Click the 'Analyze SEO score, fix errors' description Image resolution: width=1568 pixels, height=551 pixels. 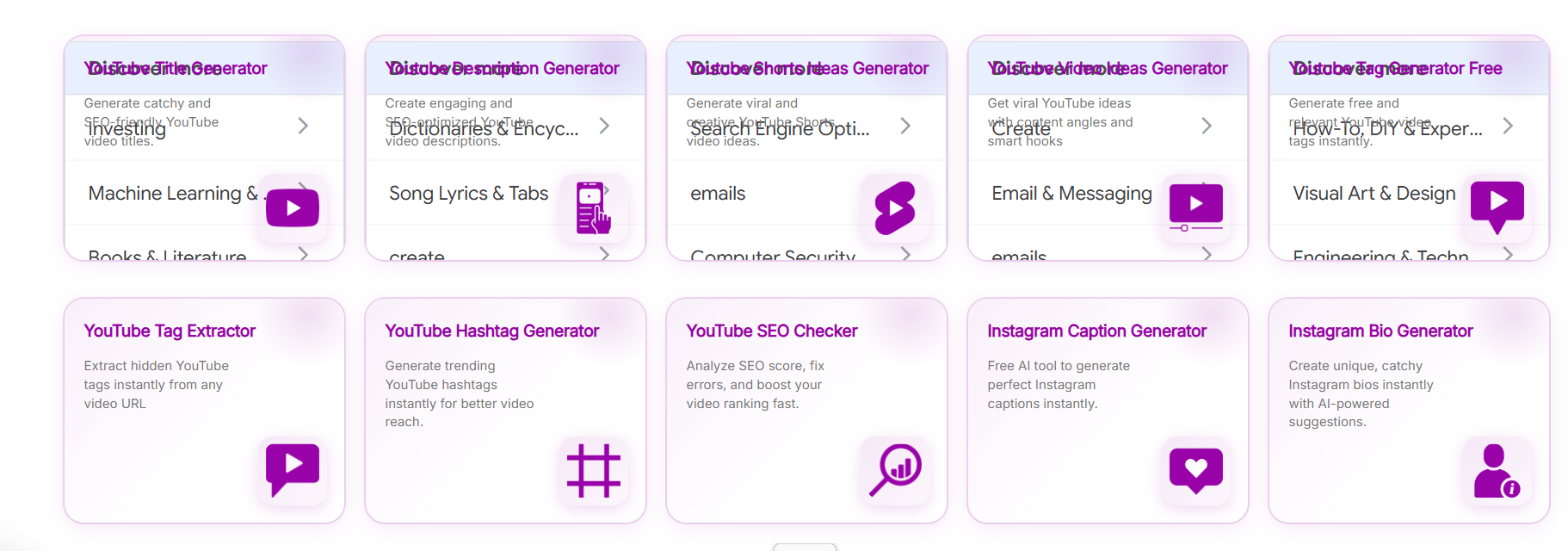click(755, 385)
